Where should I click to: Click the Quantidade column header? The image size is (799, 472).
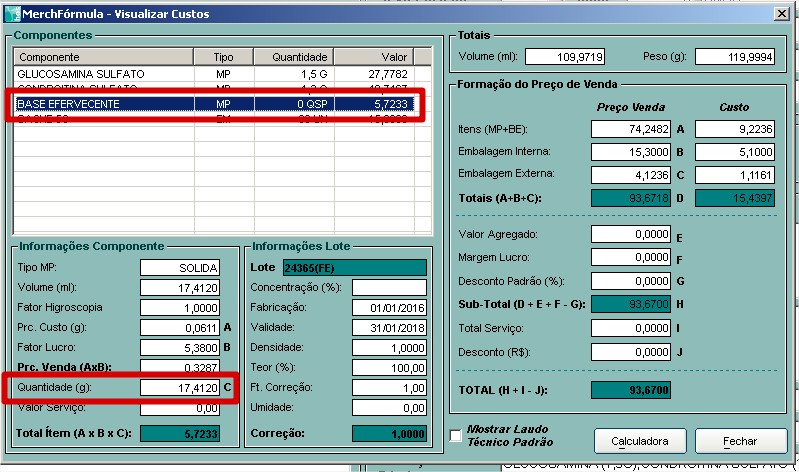pyautogui.click(x=294, y=57)
